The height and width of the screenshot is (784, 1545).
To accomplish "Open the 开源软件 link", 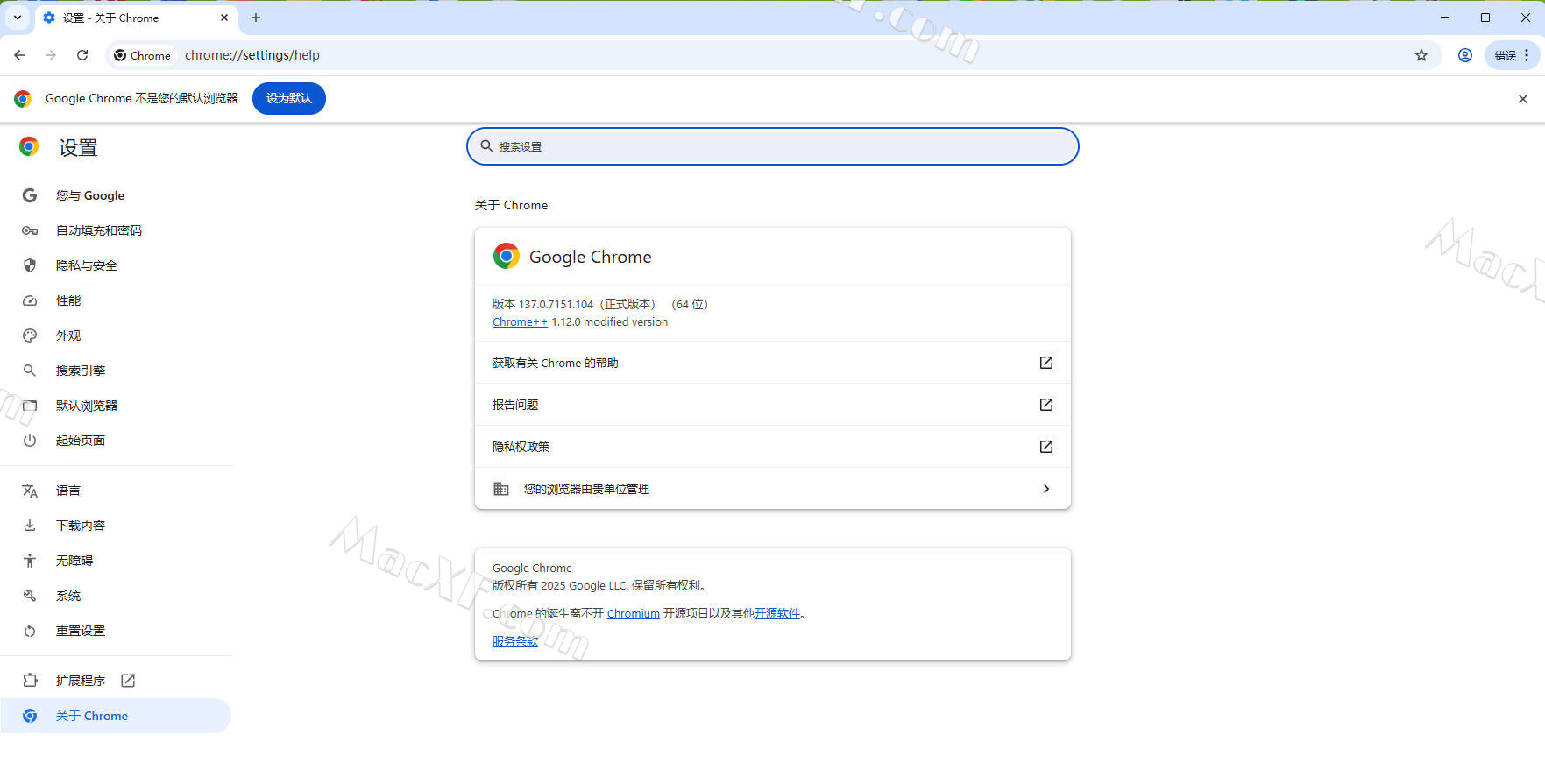I will coord(777,614).
